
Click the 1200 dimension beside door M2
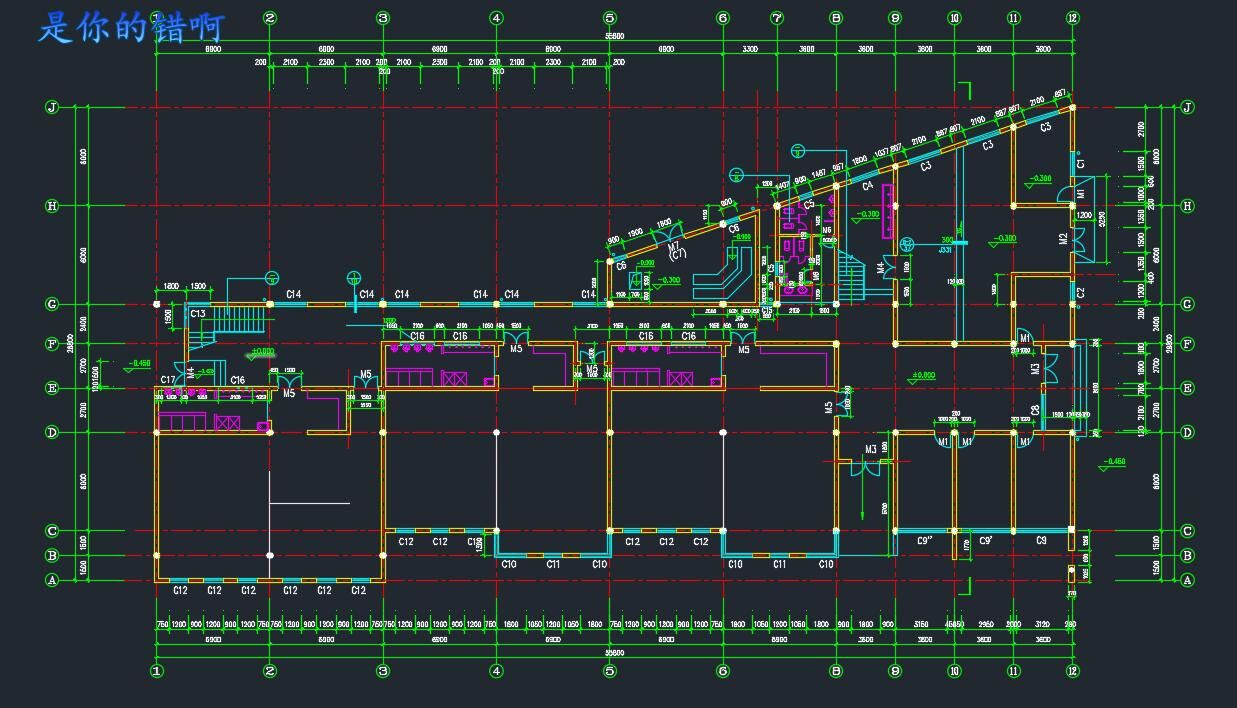1084,216
